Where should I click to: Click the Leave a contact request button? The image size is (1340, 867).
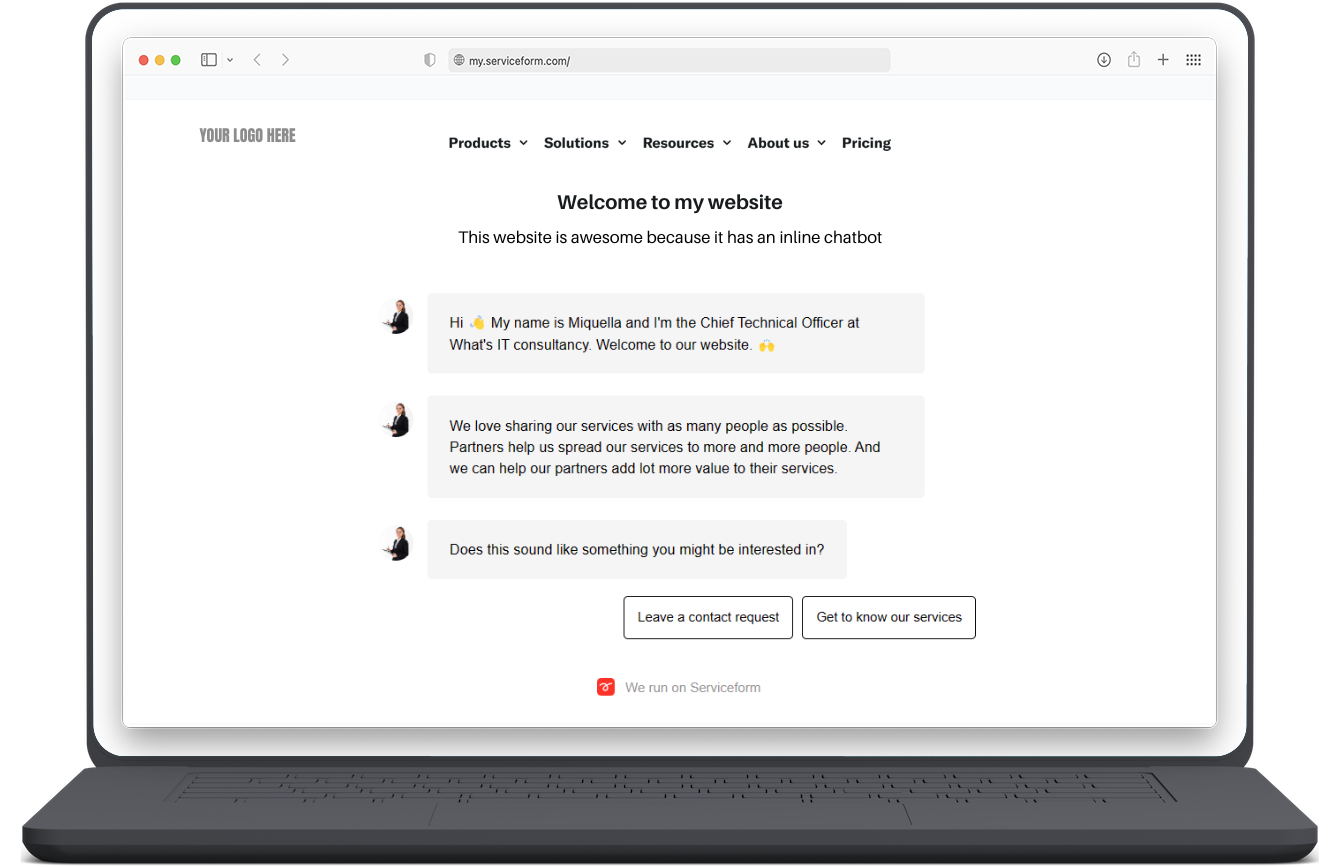[x=708, y=618]
